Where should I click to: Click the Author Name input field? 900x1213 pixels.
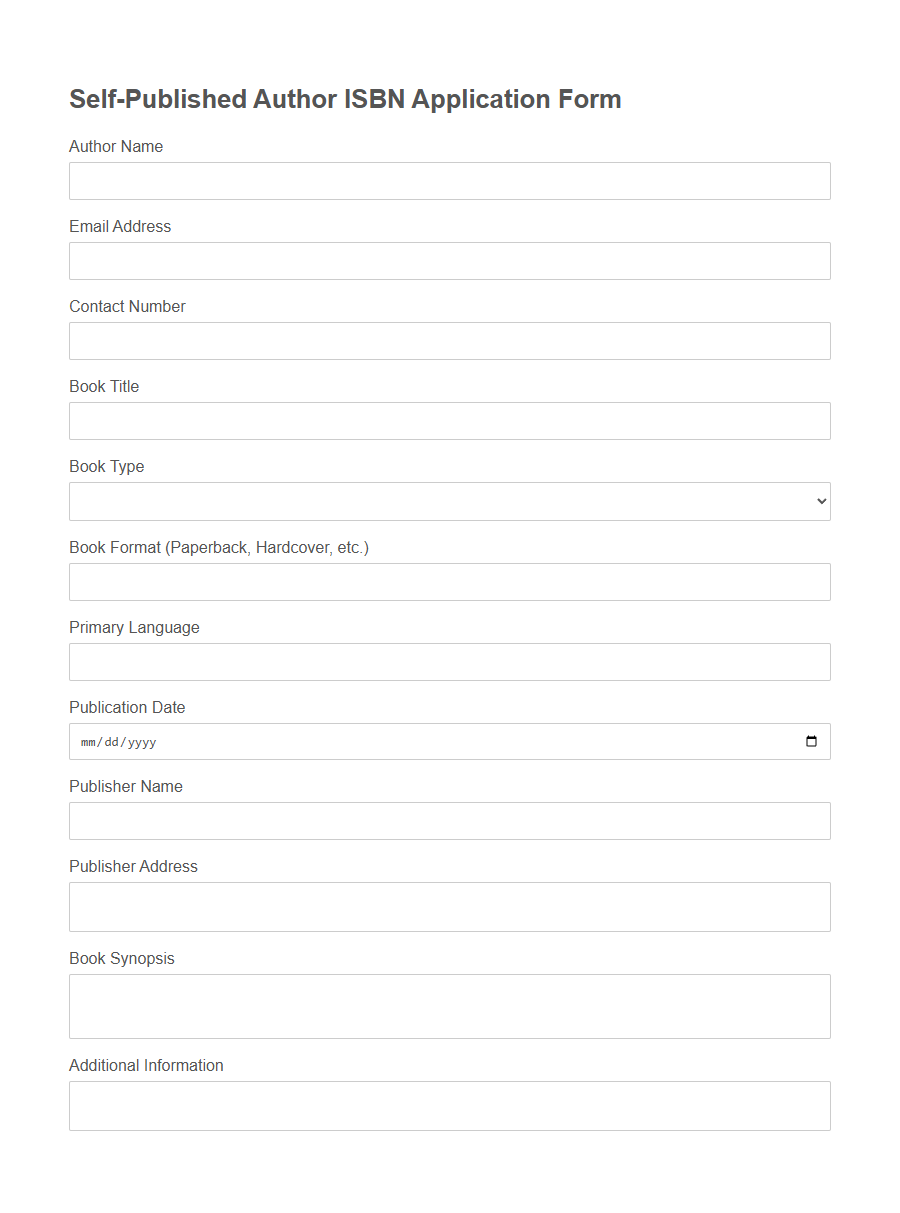449,180
